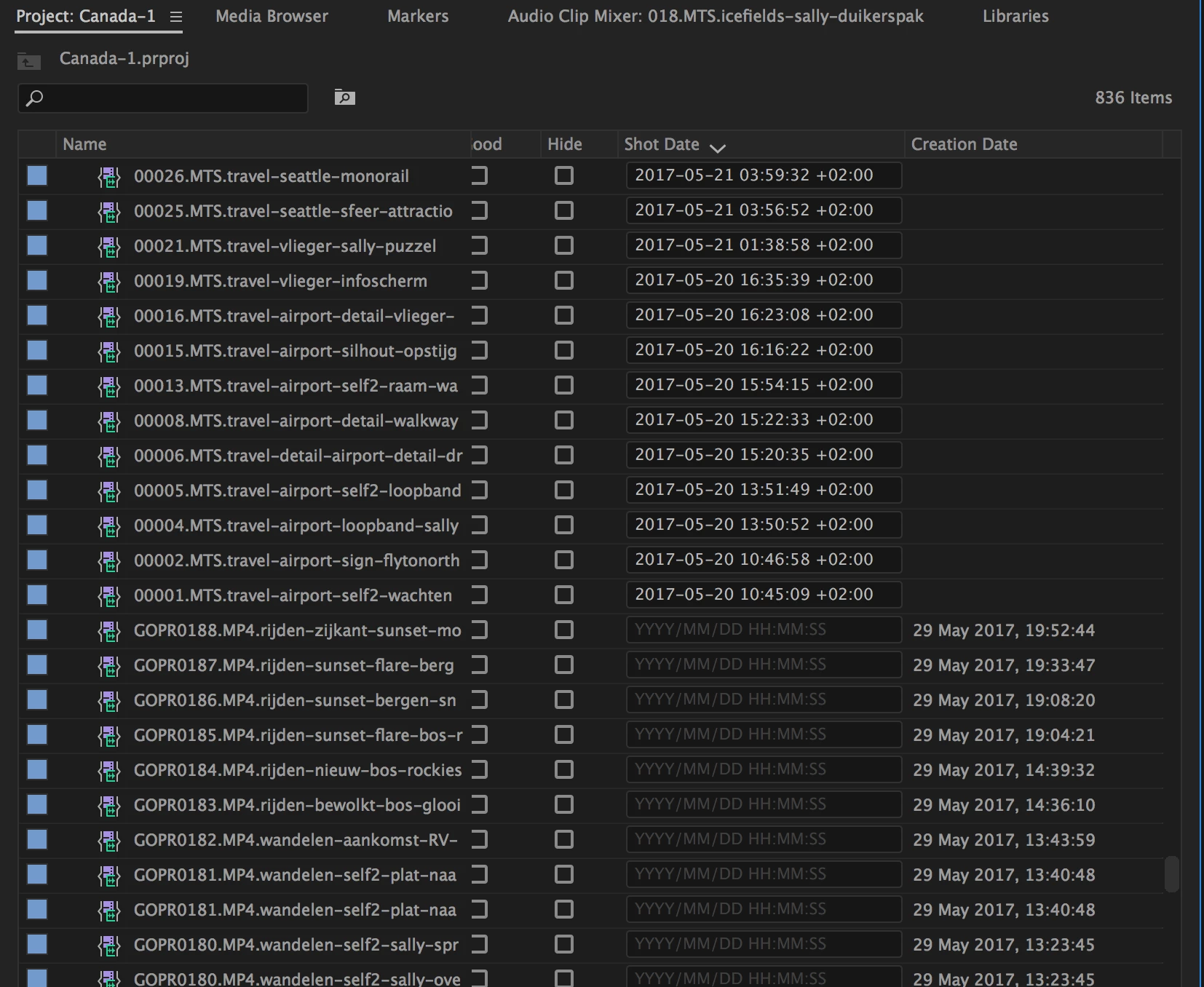The width and height of the screenshot is (1204, 987).
Task: Select the Project: Canada-1 tab
Action: pyautogui.click(x=86, y=16)
